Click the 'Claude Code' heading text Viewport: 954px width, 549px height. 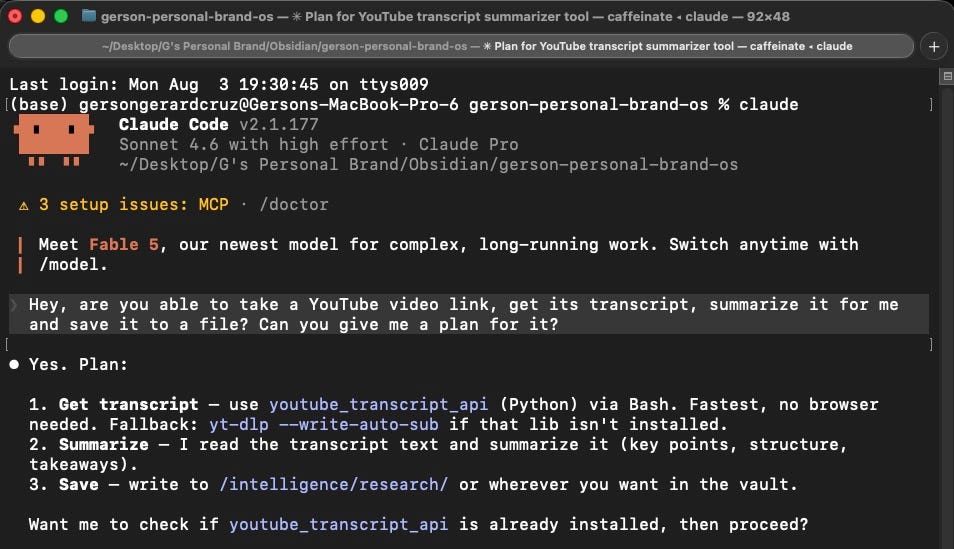coord(173,125)
